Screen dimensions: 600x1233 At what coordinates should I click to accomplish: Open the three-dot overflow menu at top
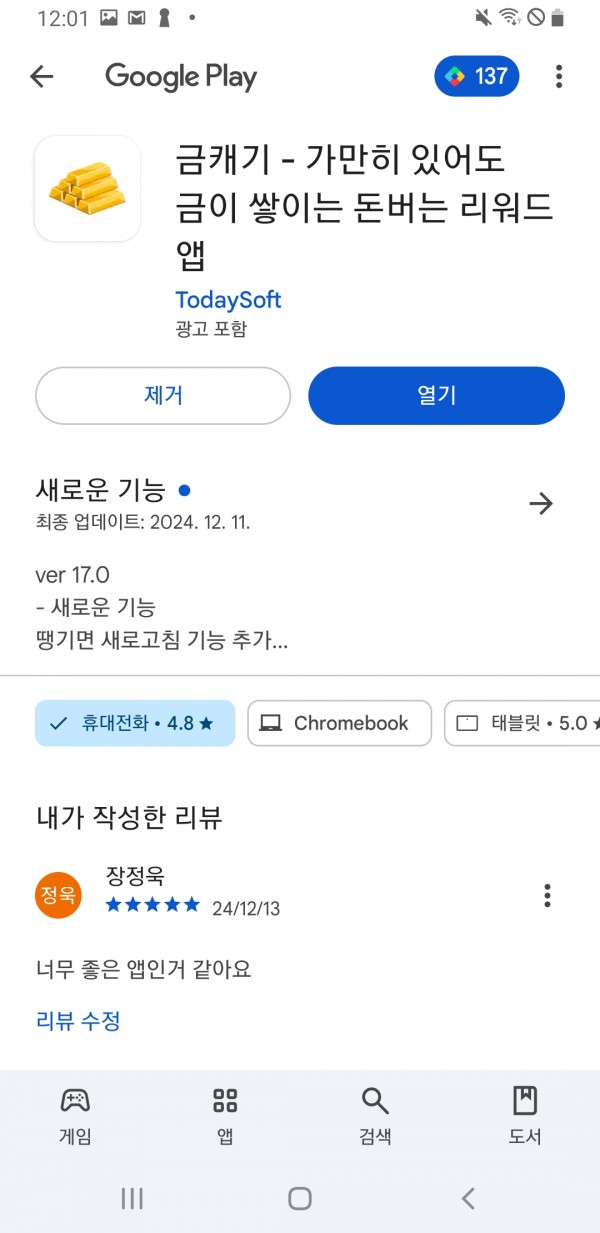click(x=559, y=77)
